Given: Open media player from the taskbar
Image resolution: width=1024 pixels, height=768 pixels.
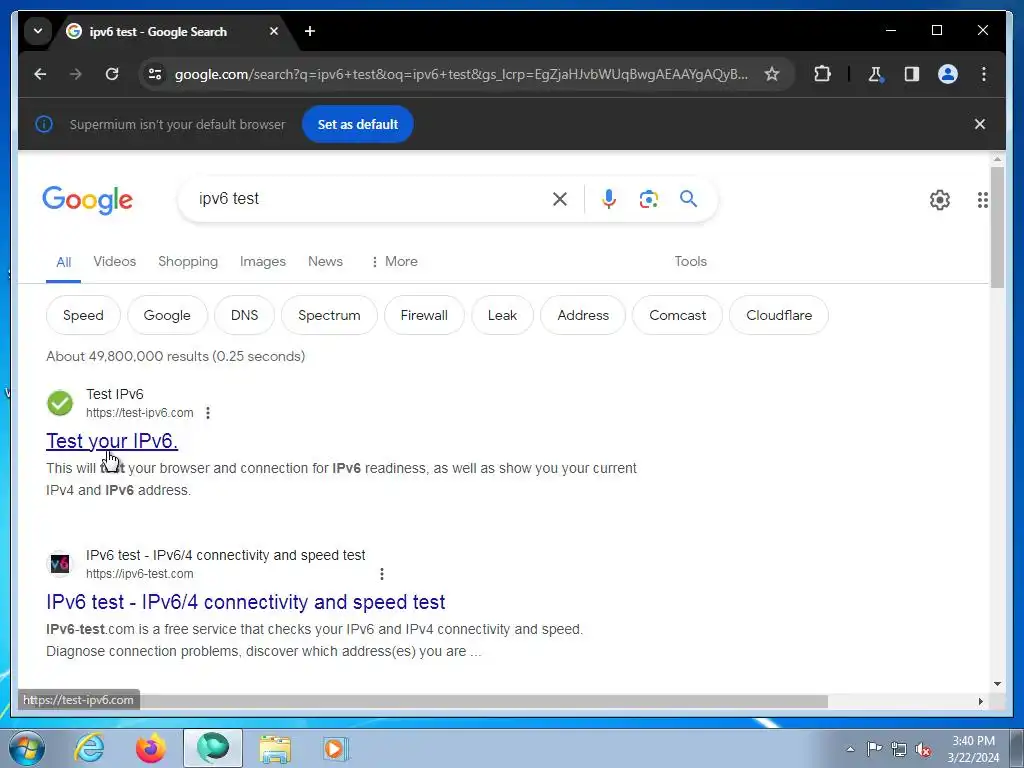Looking at the screenshot, I should click(x=336, y=748).
